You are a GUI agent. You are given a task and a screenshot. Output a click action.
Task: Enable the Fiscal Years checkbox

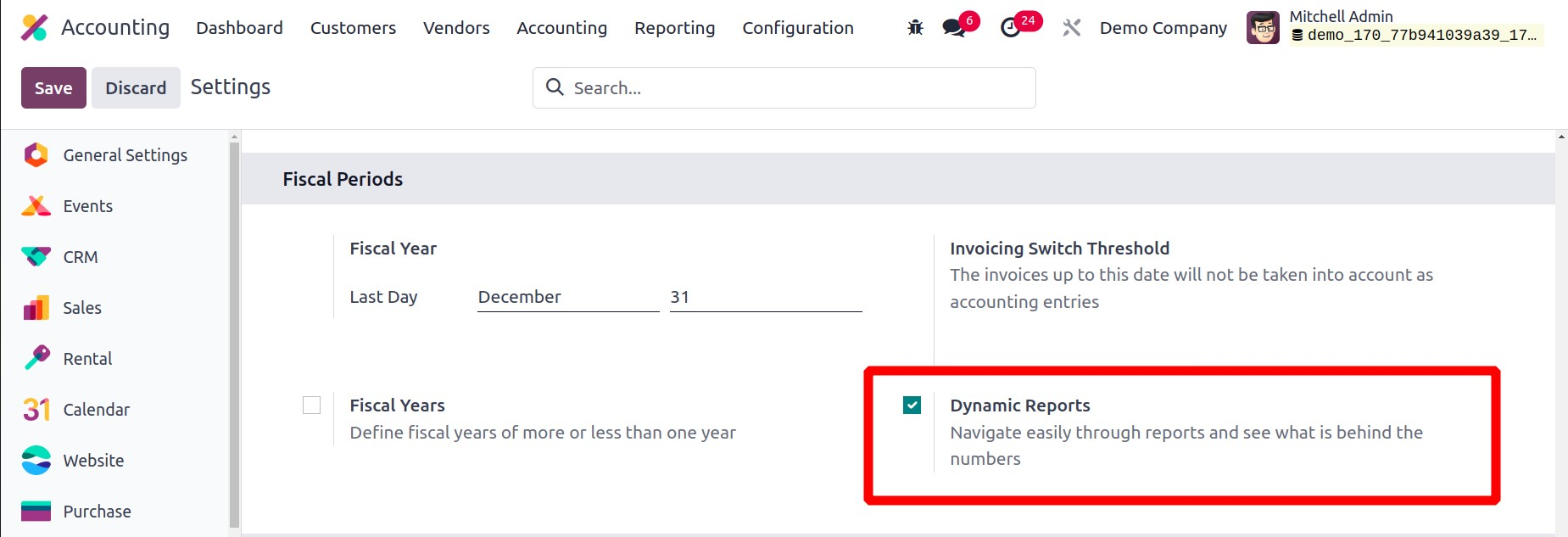pos(312,406)
